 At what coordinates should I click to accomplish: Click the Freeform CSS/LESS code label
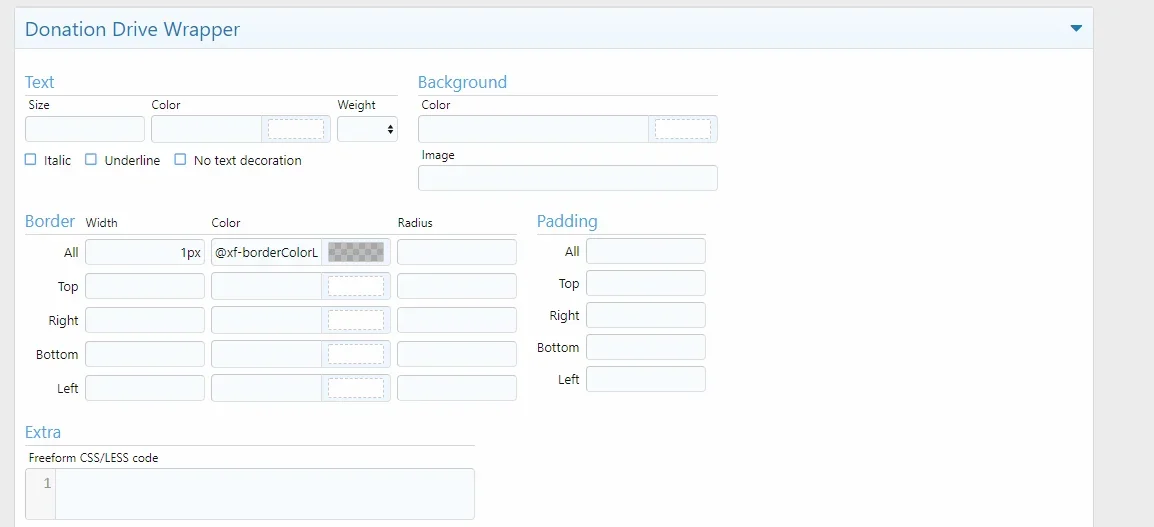[x=93, y=458]
